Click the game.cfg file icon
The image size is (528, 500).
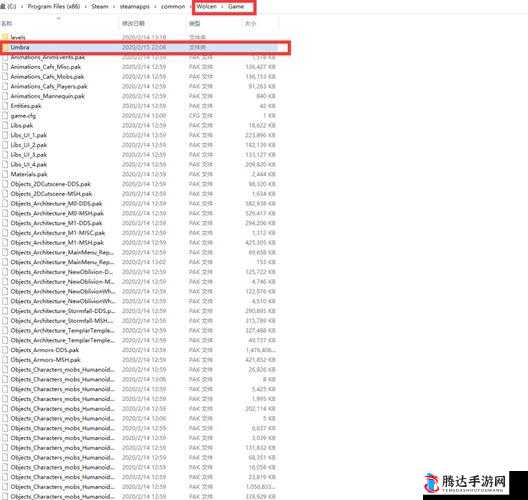5,116
